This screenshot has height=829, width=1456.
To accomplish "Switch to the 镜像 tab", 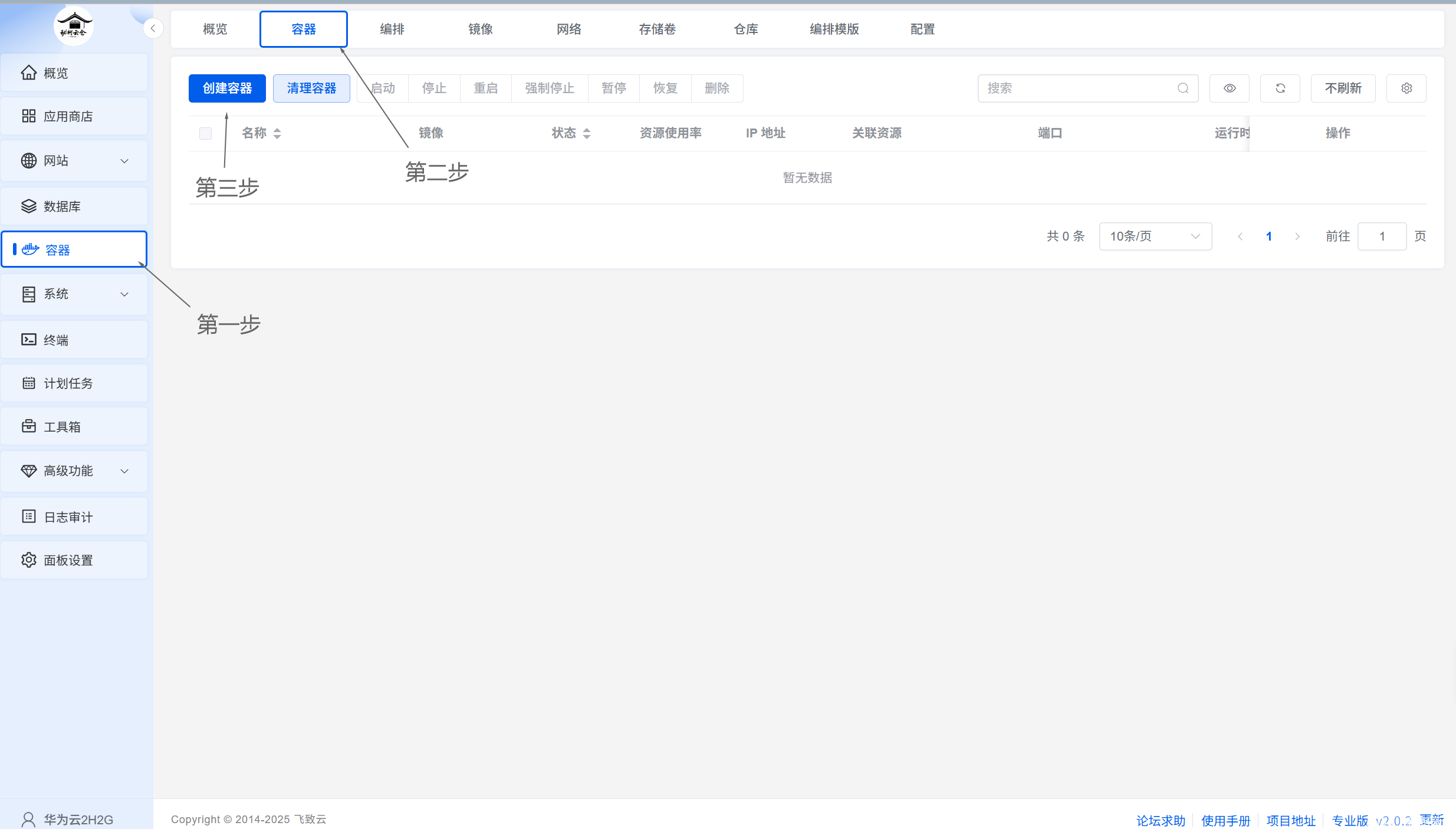I will click(x=481, y=29).
